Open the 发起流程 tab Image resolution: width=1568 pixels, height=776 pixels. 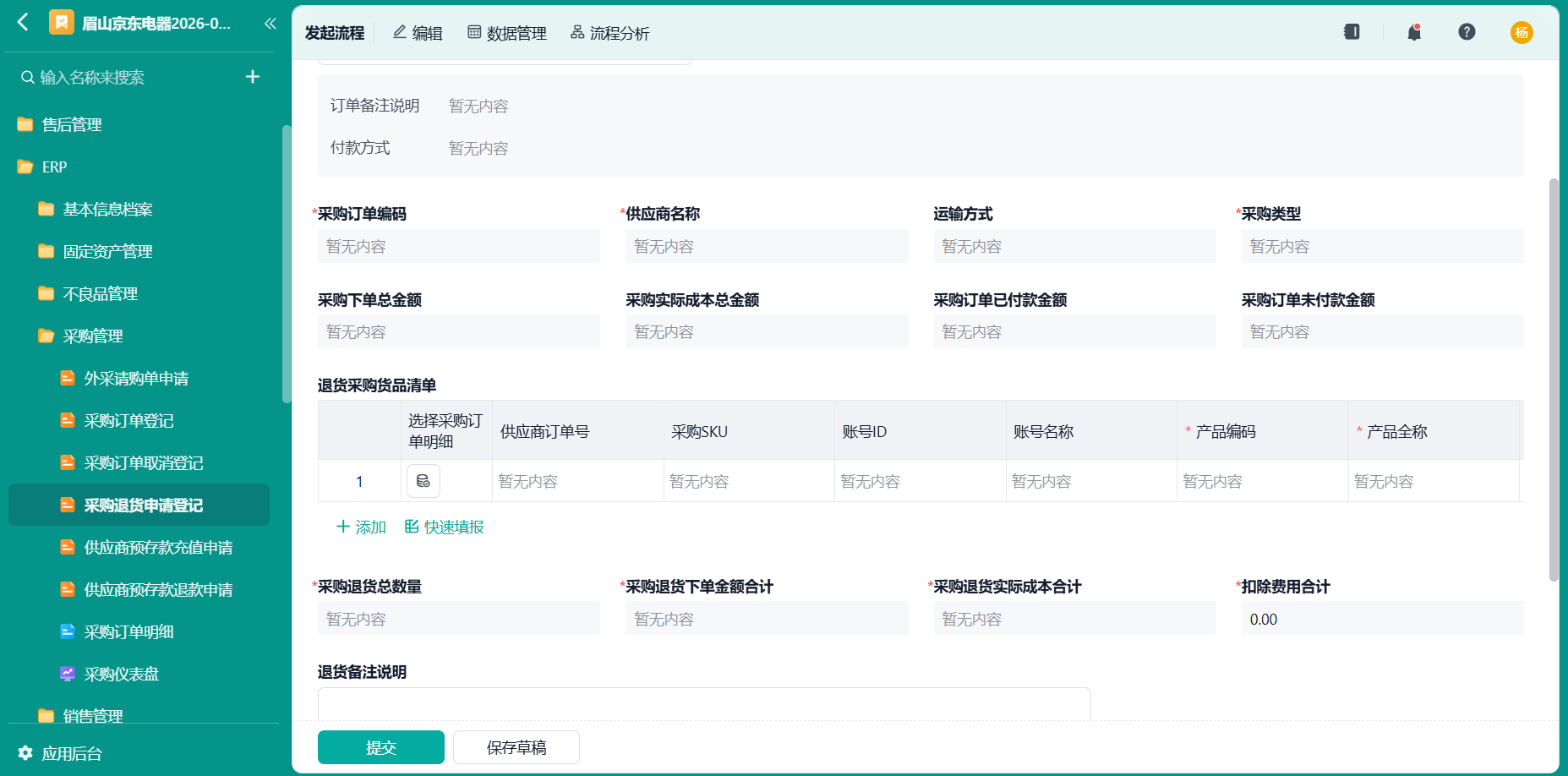[x=335, y=33]
